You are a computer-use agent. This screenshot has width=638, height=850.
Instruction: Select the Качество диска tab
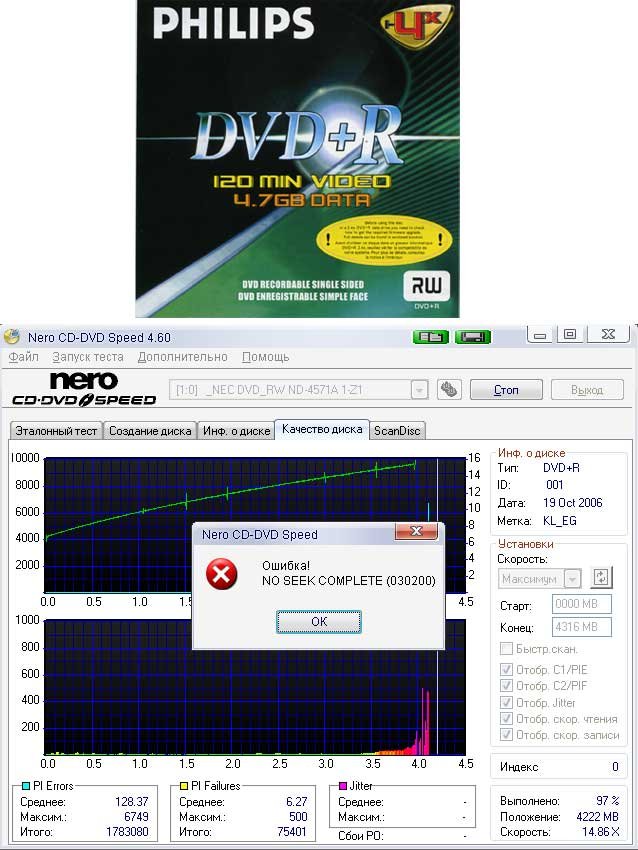pyautogui.click(x=322, y=429)
